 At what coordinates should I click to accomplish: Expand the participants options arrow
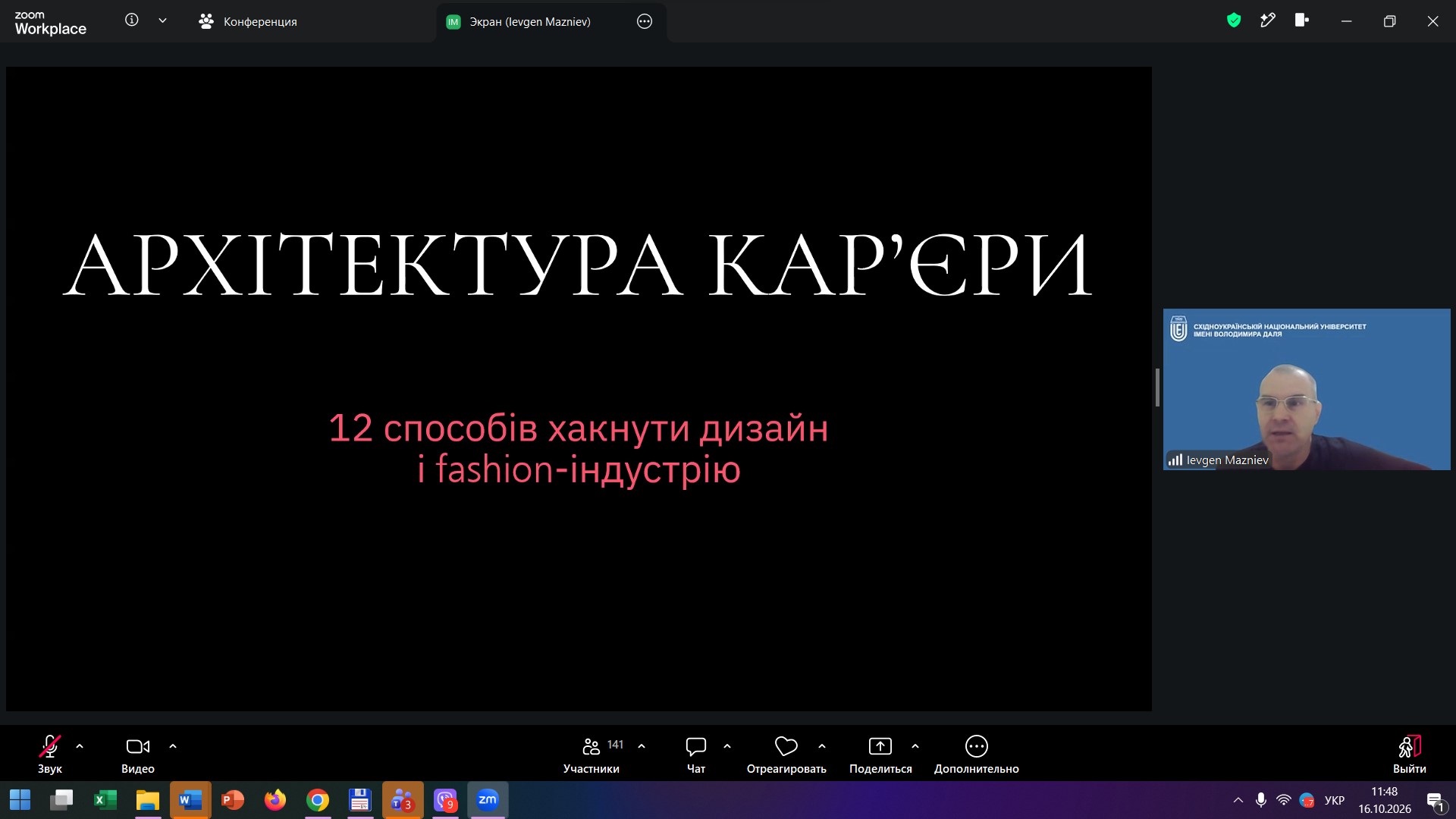(642, 746)
